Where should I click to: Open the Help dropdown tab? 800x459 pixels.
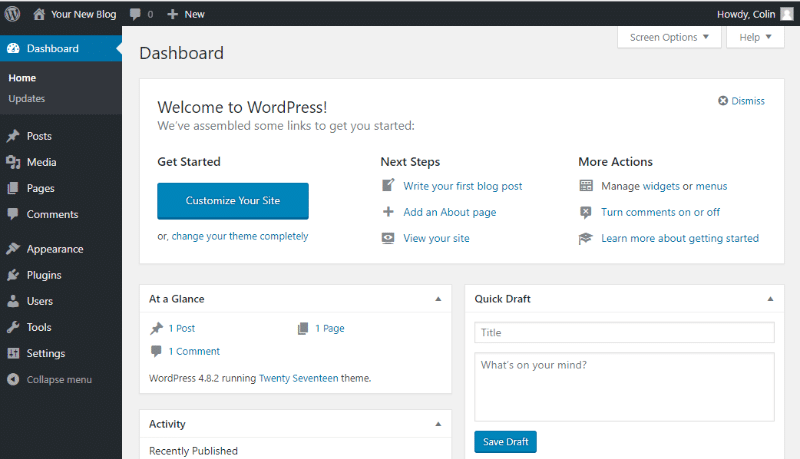[x=755, y=37]
